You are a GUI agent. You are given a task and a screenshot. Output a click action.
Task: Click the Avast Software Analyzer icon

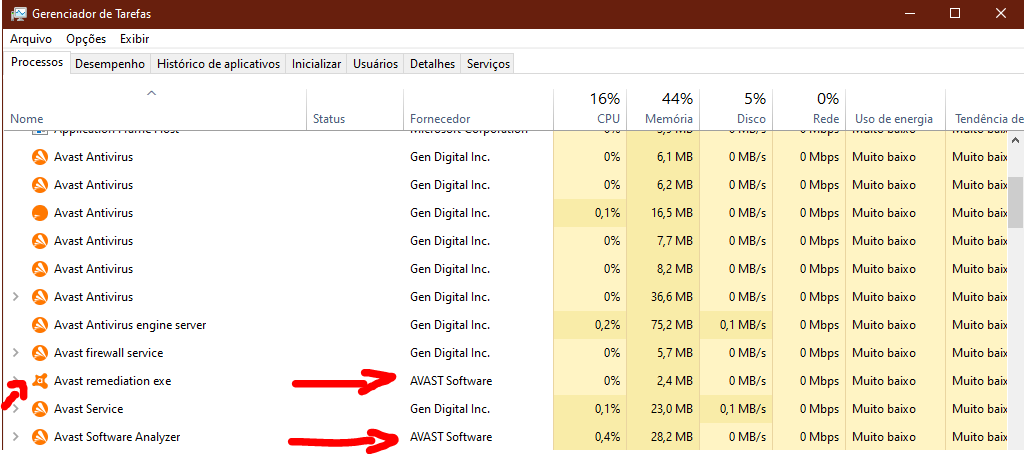pyautogui.click(x=40, y=437)
